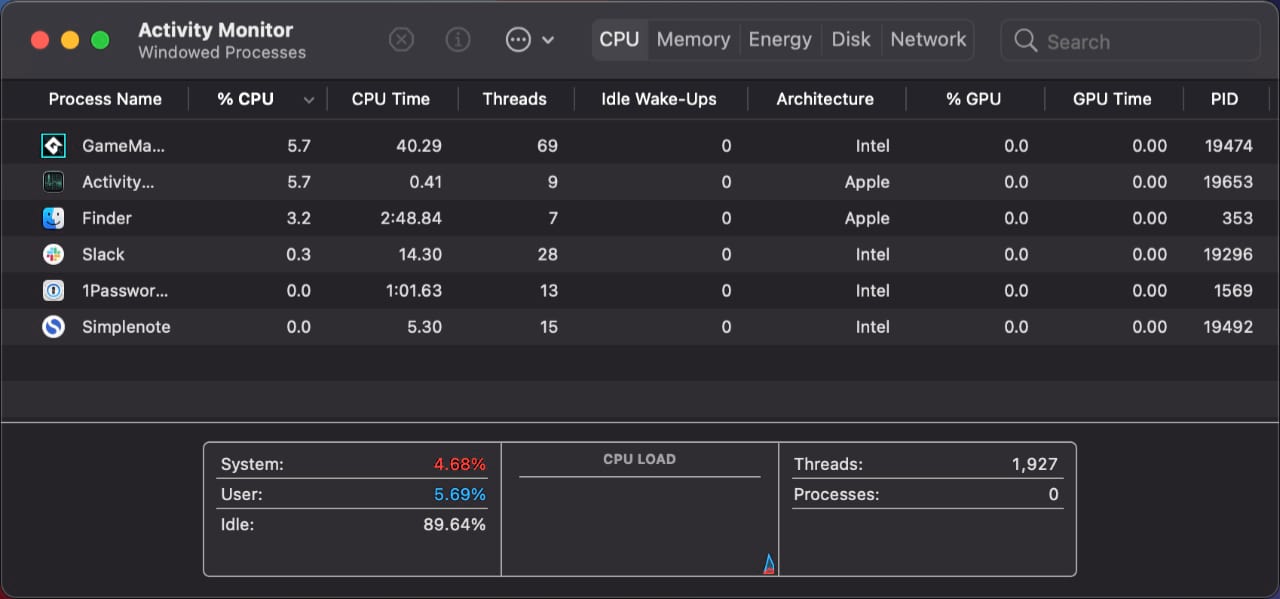Click the Processes count label
Image resolution: width=1280 pixels, height=599 pixels.
click(x=836, y=495)
